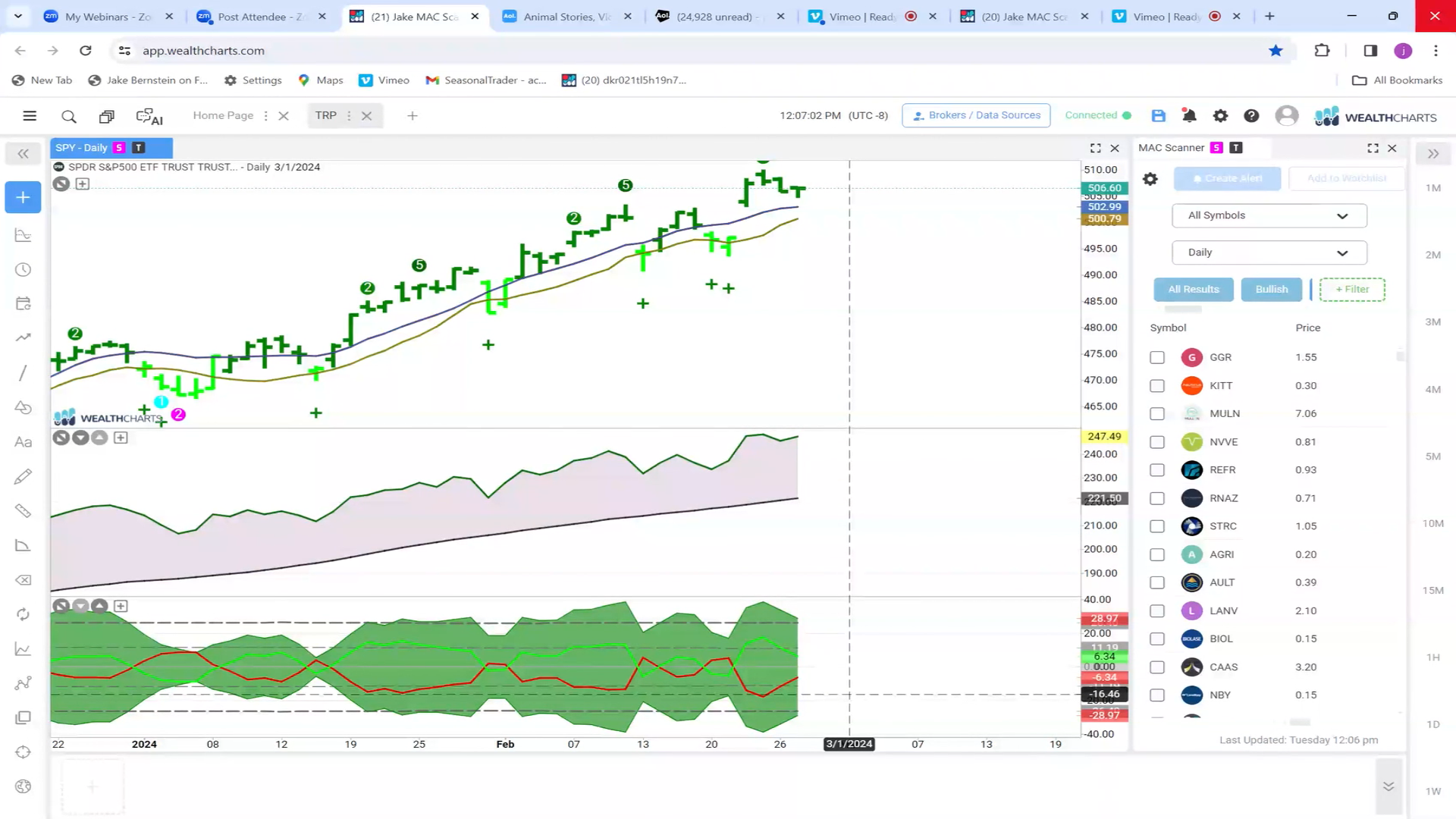Tick the STRC symbol checkbox

click(1157, 526)
